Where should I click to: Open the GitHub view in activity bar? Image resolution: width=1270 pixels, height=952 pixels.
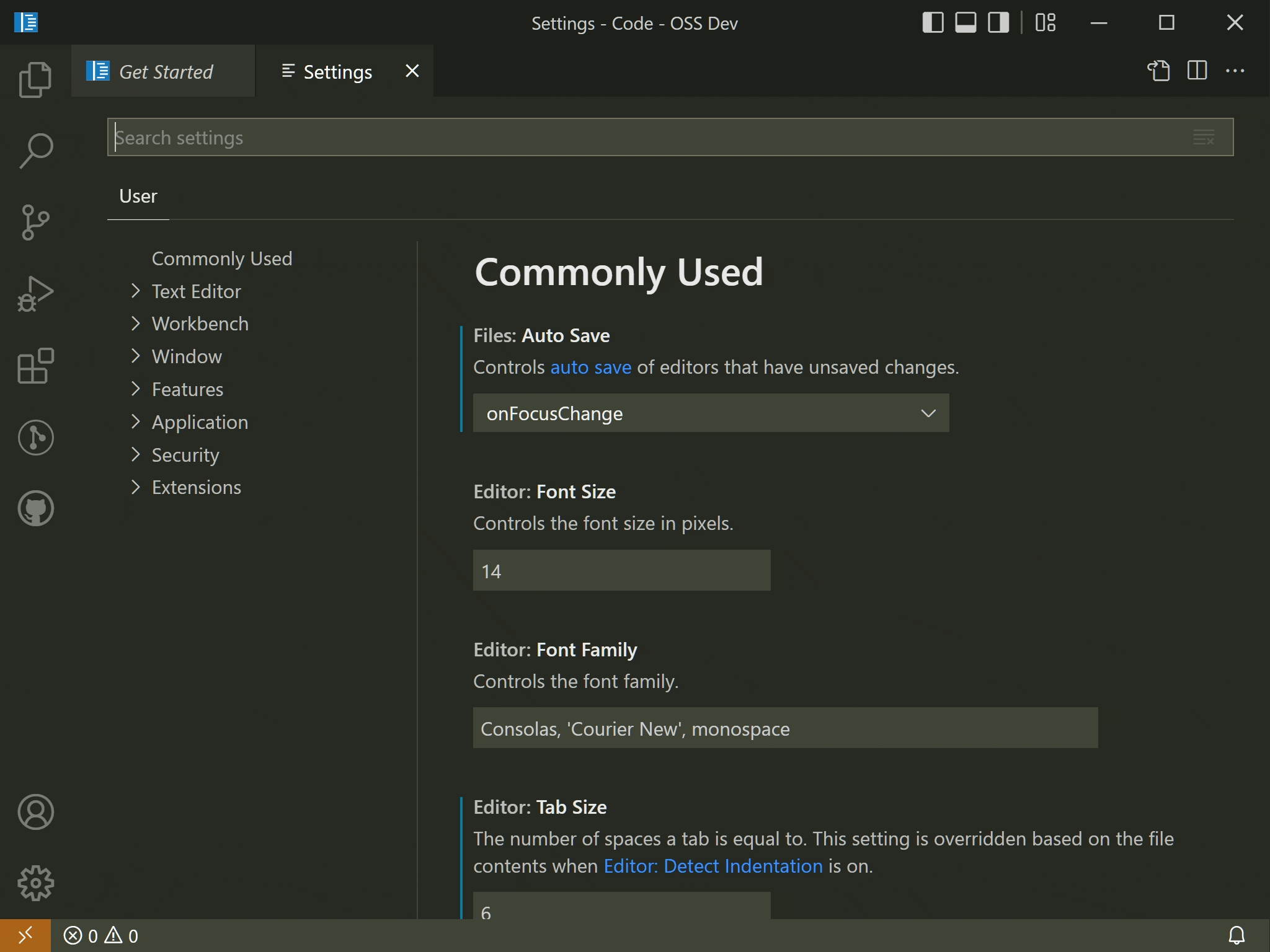click(35, 508)
